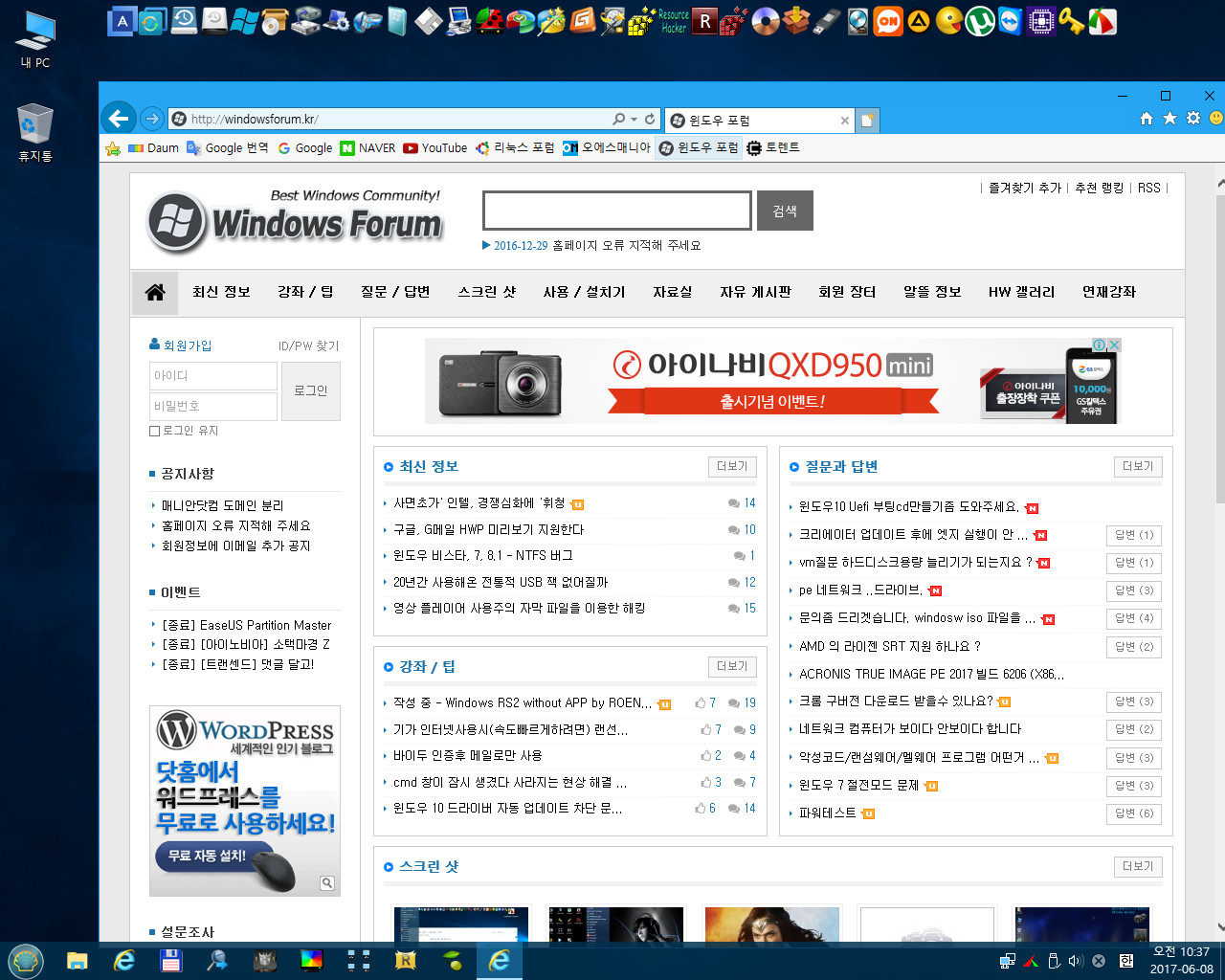Open browser tools gear icon

pyautogui.click(x=1193, y=119)
